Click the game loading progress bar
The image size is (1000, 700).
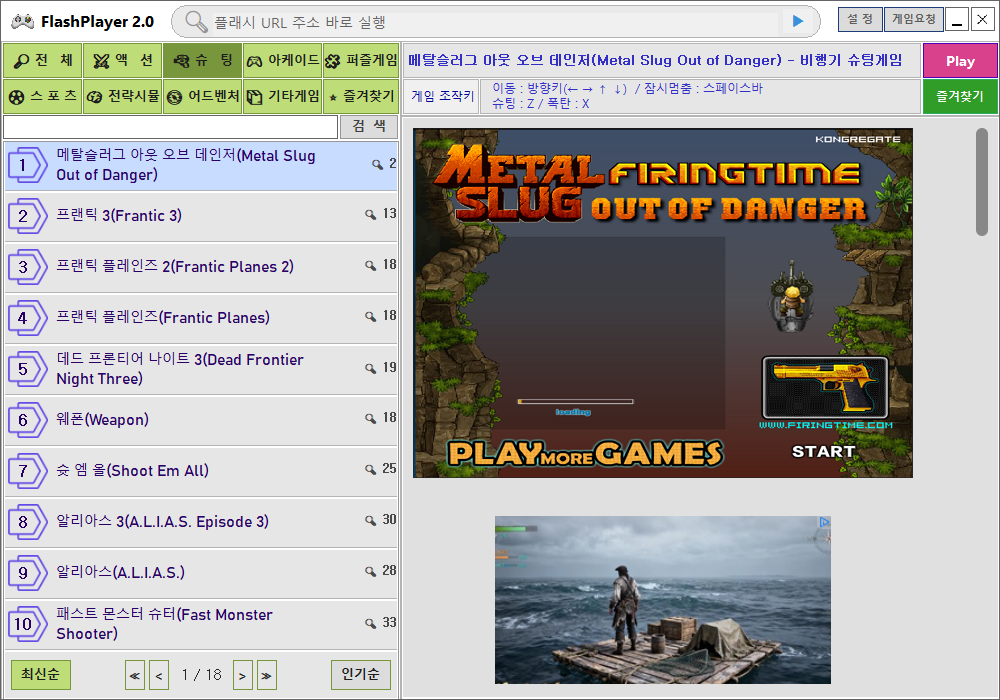pyautogui.click(x=575, y=402)
